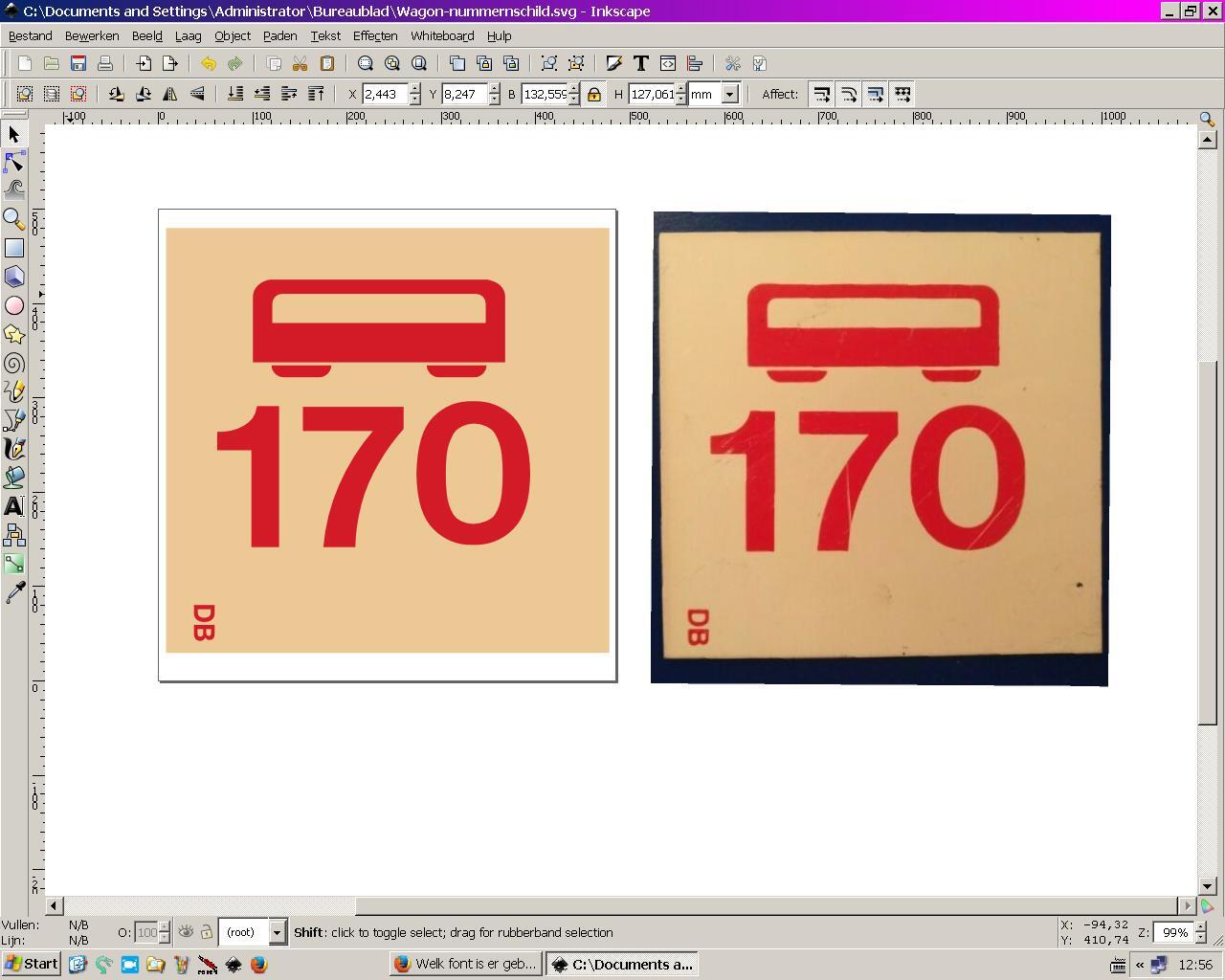Open the XML editor icon
1225x980 pixels.
[668, 63]
